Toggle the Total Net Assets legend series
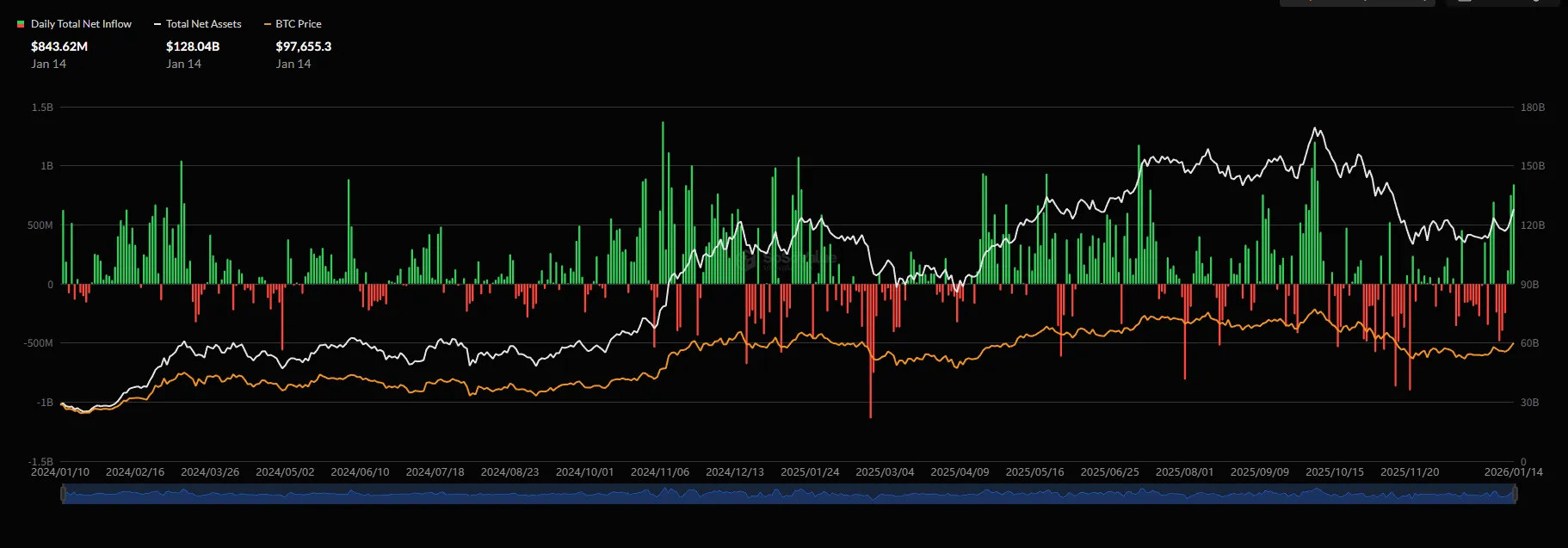Image resolution: width=1568 pixels, height=548 pixels. tap(197, 24)
